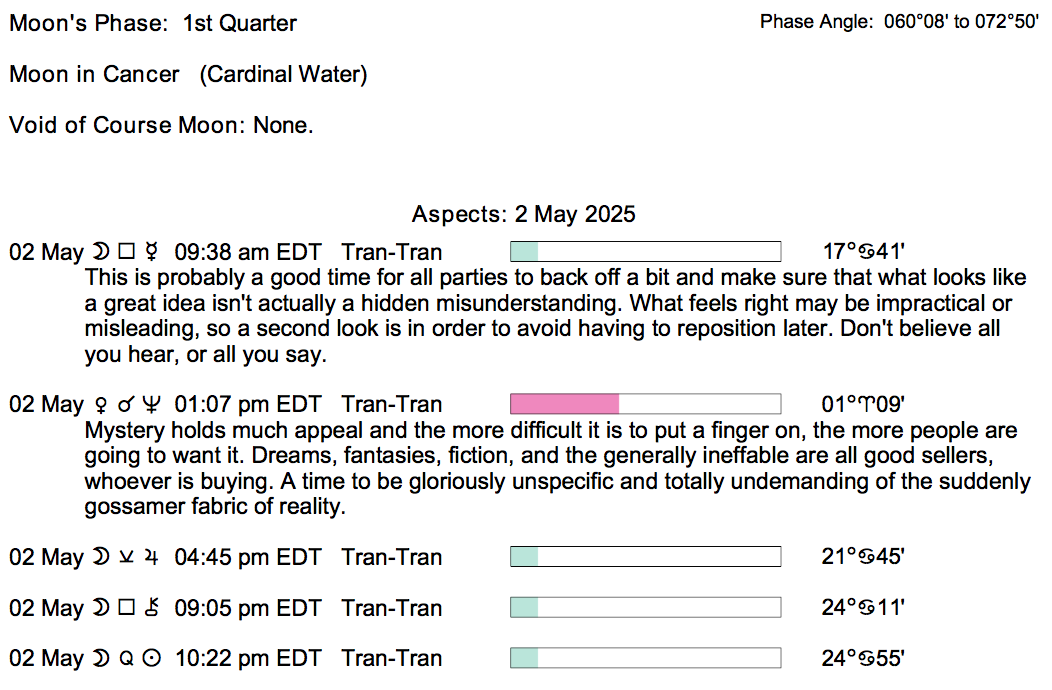The width and height of the screenshot is (1052, 690).
Task: Click the "Void of Course Moon: None." line
Action: [161, 125]
